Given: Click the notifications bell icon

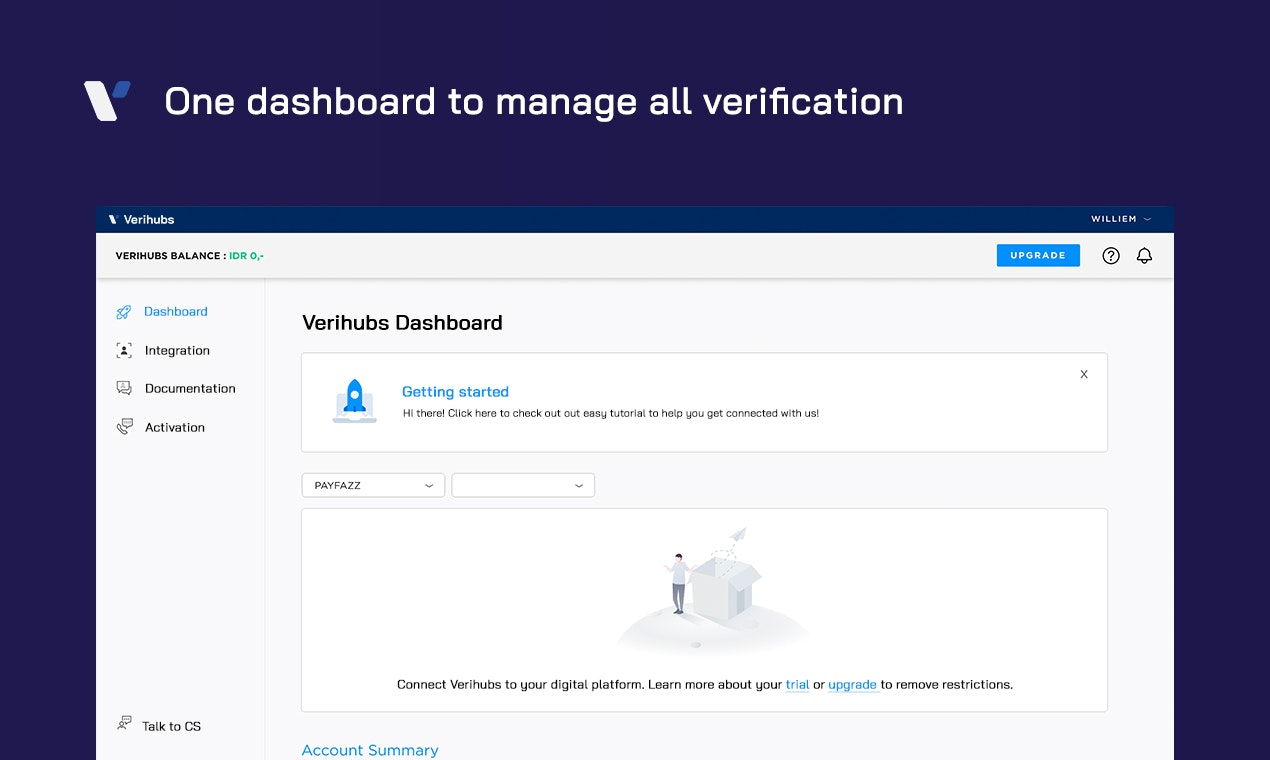Looking at the screenshot, I should (x=1144, y=255).
